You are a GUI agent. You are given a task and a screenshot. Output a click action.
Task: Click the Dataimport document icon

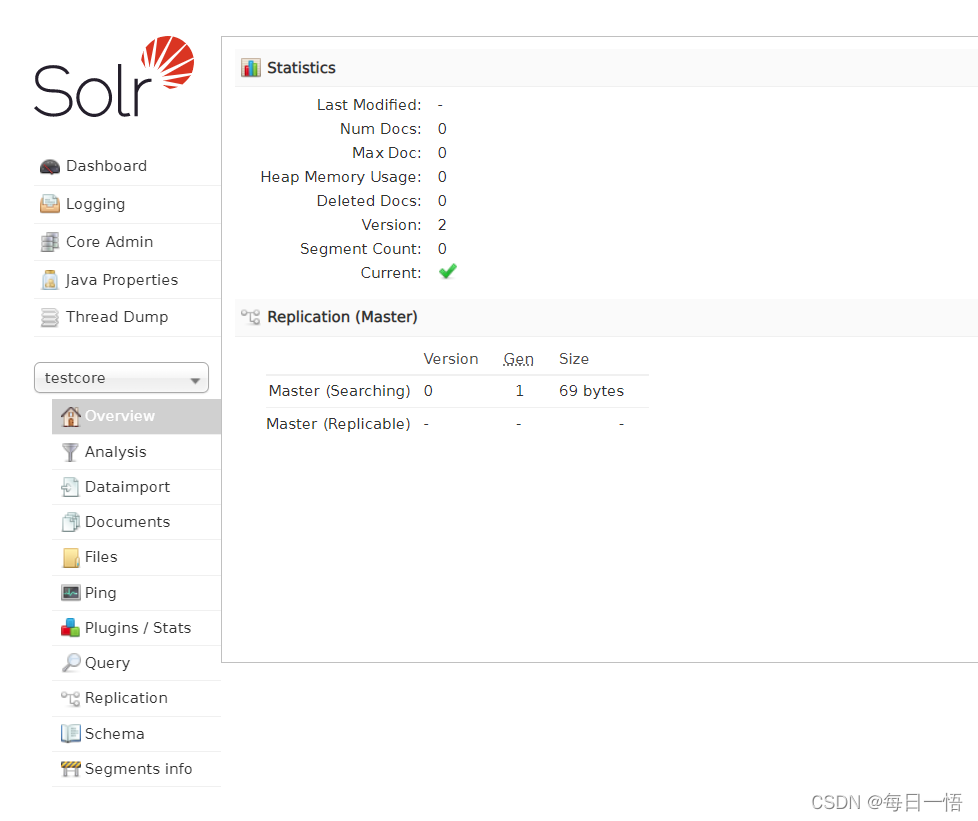(70, 487)
